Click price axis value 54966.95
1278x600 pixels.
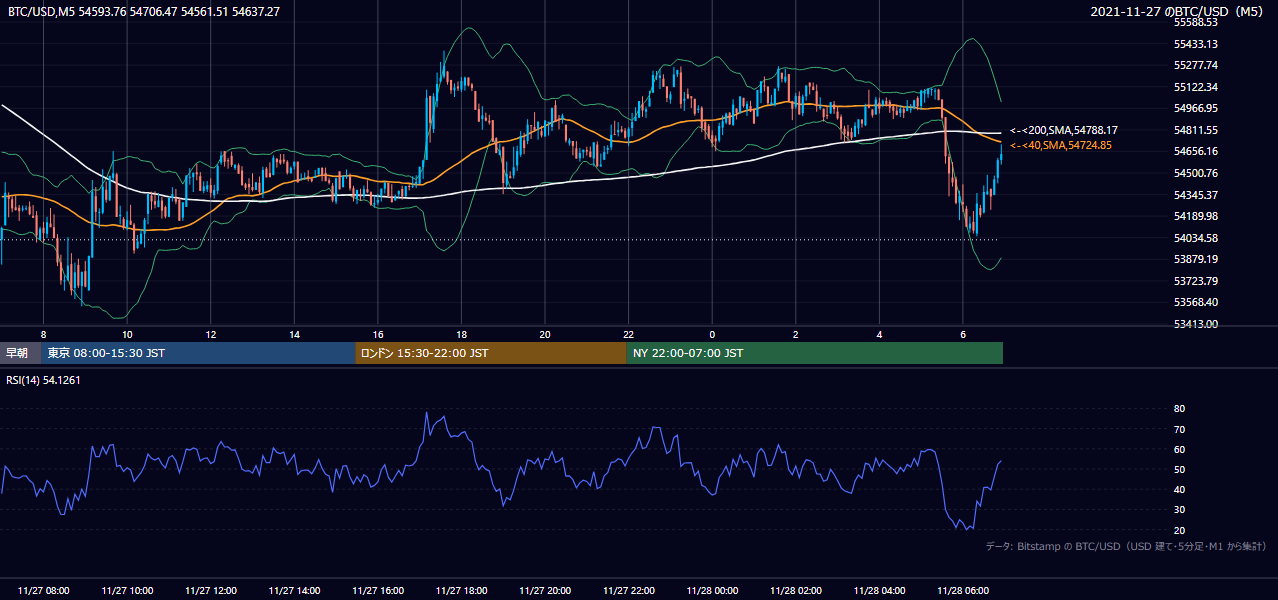(1196, 108)
